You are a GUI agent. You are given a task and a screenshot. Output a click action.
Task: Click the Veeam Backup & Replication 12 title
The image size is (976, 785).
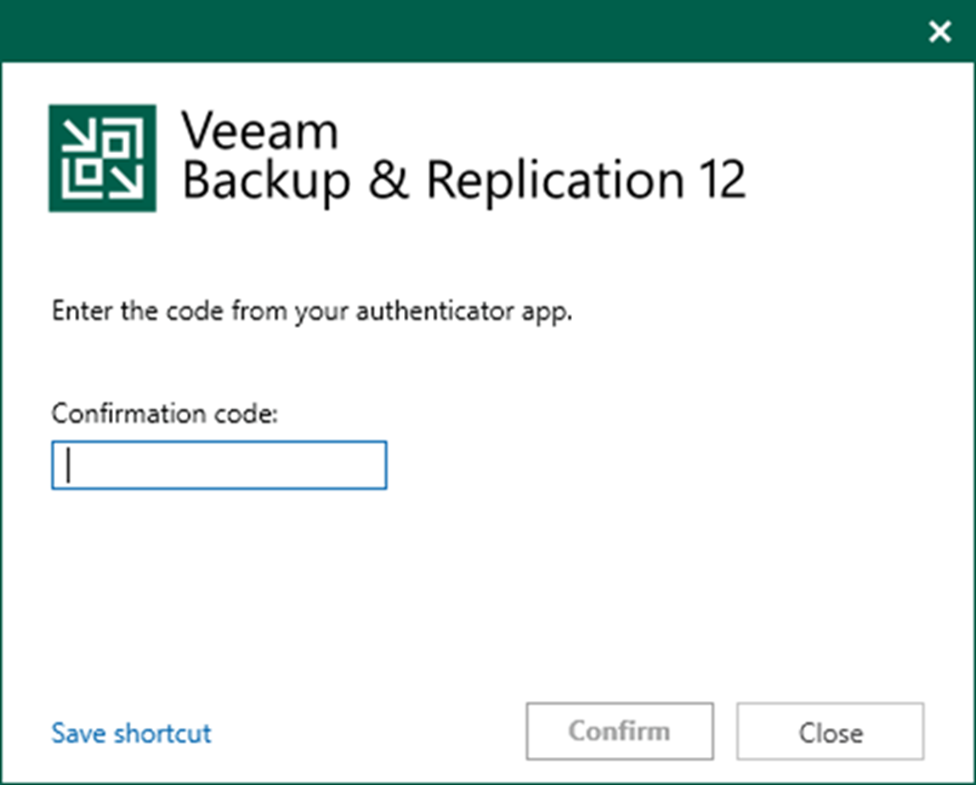tap(463, 155)
